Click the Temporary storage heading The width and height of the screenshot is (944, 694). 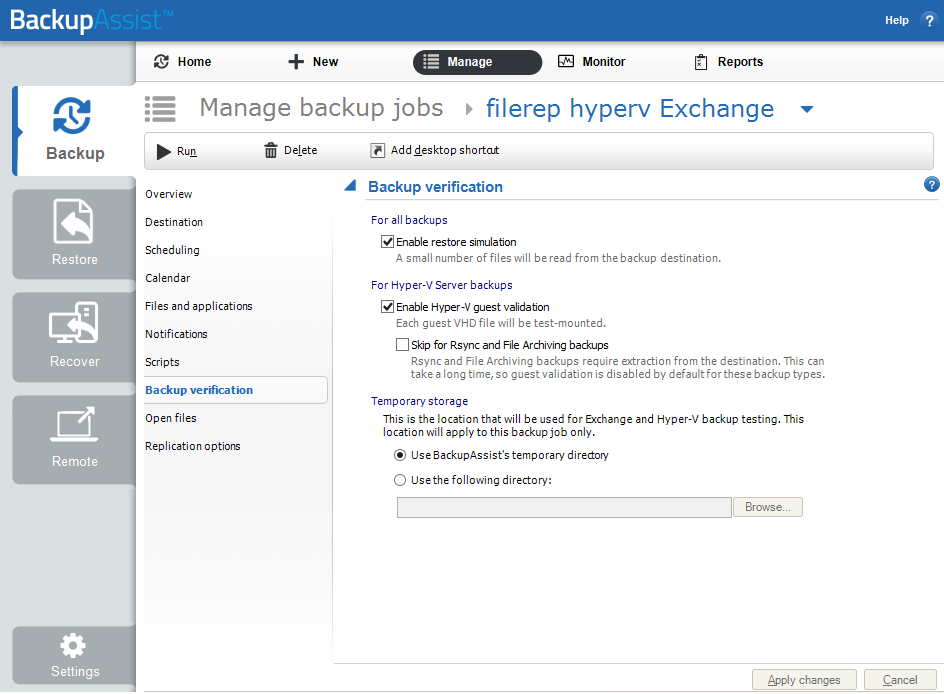tap(420, 401)
